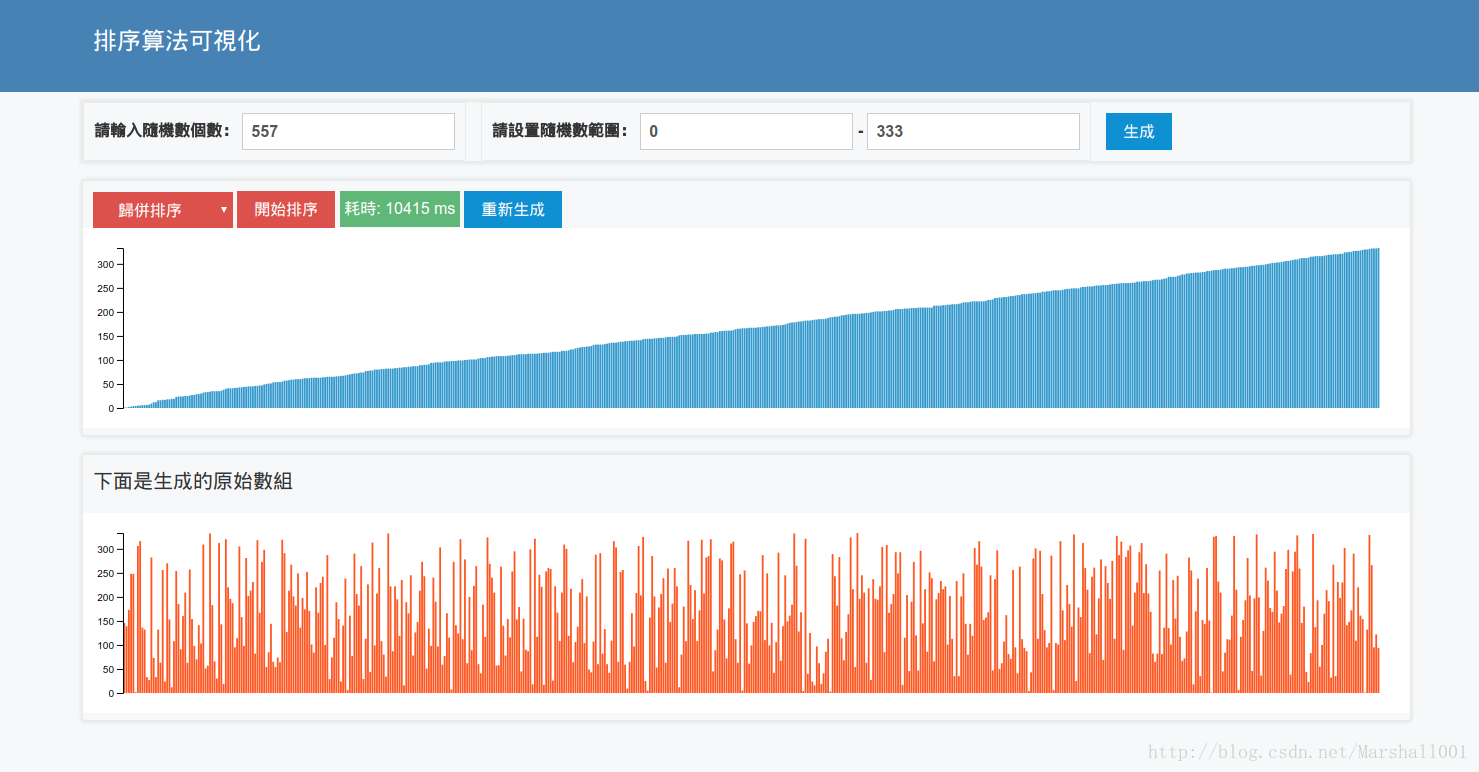Click the range minimum field showing 0
The image size is (1479, 772).
click(746, 132)
